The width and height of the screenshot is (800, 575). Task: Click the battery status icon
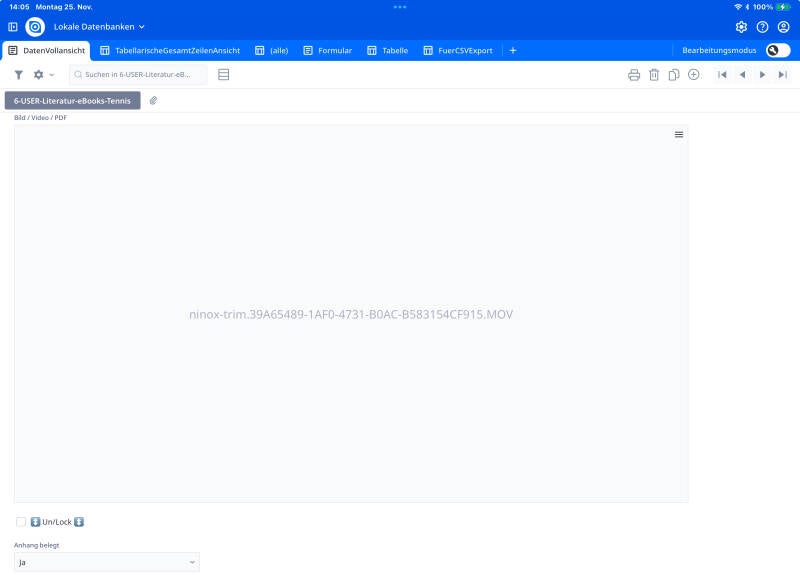point(783,7)
